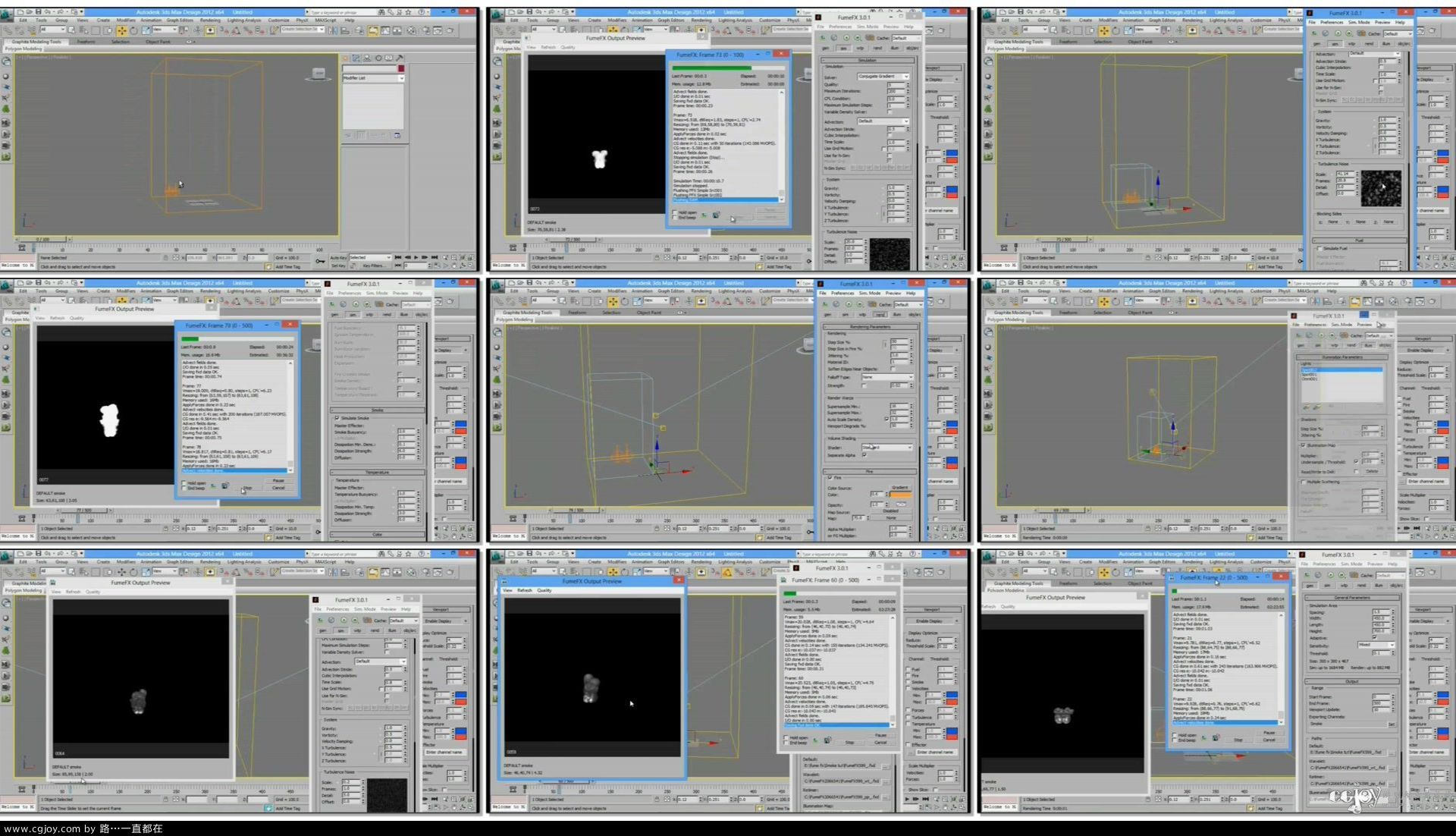Click Refresh in top-middle Output Preview window
Image resolution: width=1456 pixels, height=836 pixels.
(548, 47)
